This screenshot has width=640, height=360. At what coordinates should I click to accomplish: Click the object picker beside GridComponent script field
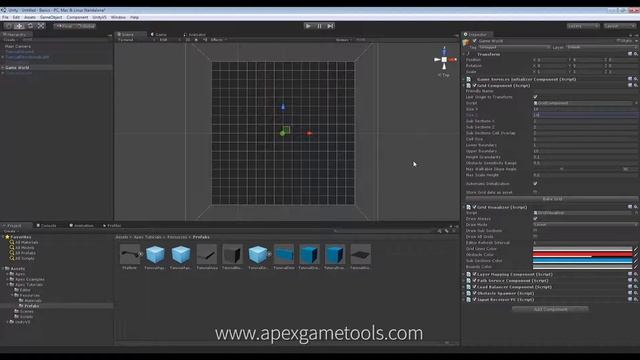[x=636, y=103]
